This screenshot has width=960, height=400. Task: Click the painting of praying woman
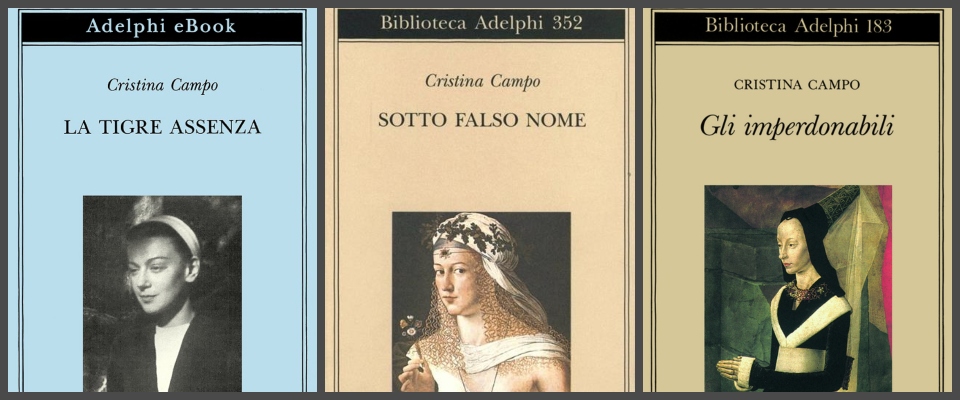coord(798,289)
